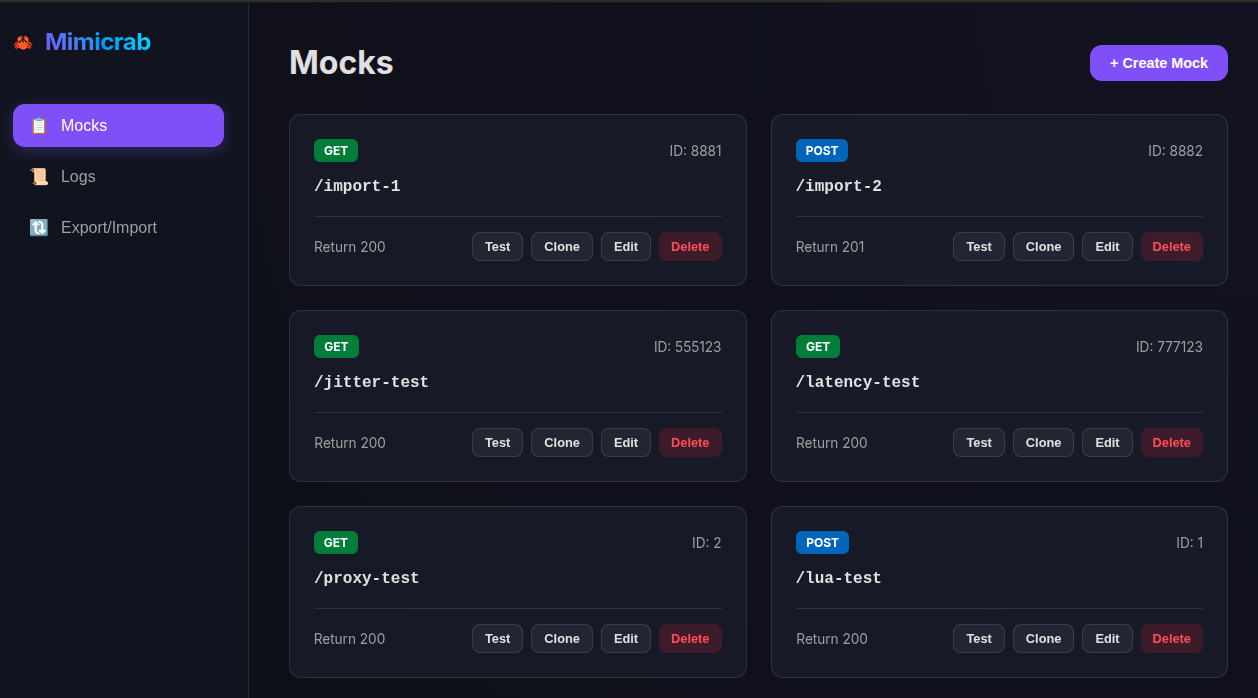Select the Mocks sidebar icon
Image resolution: width=1258 pixels, height=698 pixels.
pyautogui.click(x=39, y=125)
